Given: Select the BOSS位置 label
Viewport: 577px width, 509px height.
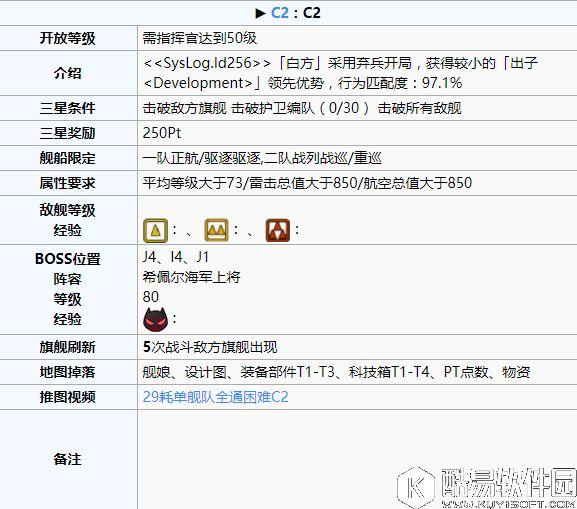Looking at the screenshot, I should click(x=68, y=259).
